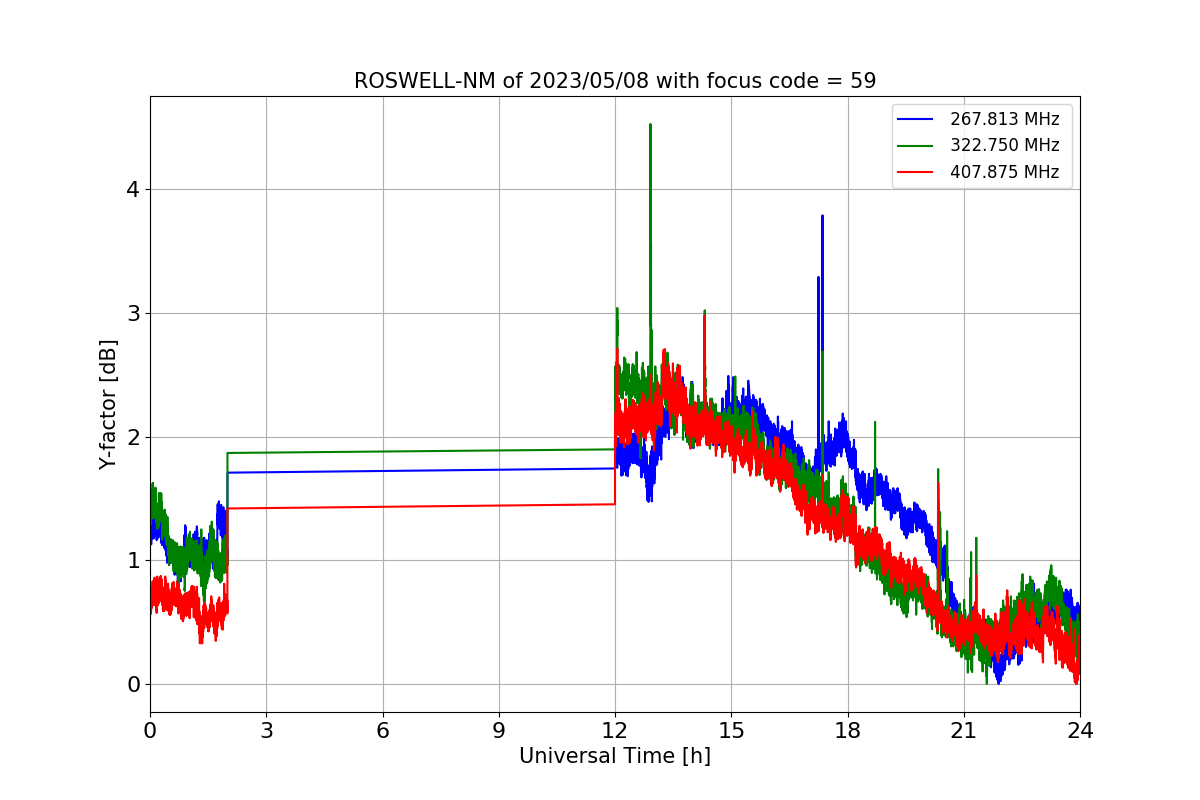This screenshot has width=1200, height=800.
Task: Click the flat blue line segment between 2 and 12 h
Action: coord(421,470)
